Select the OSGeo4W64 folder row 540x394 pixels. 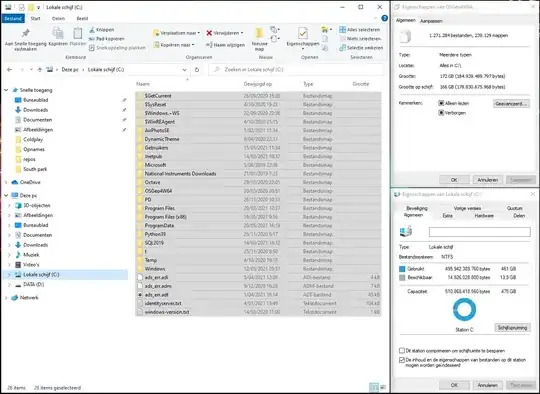(258, 191)
